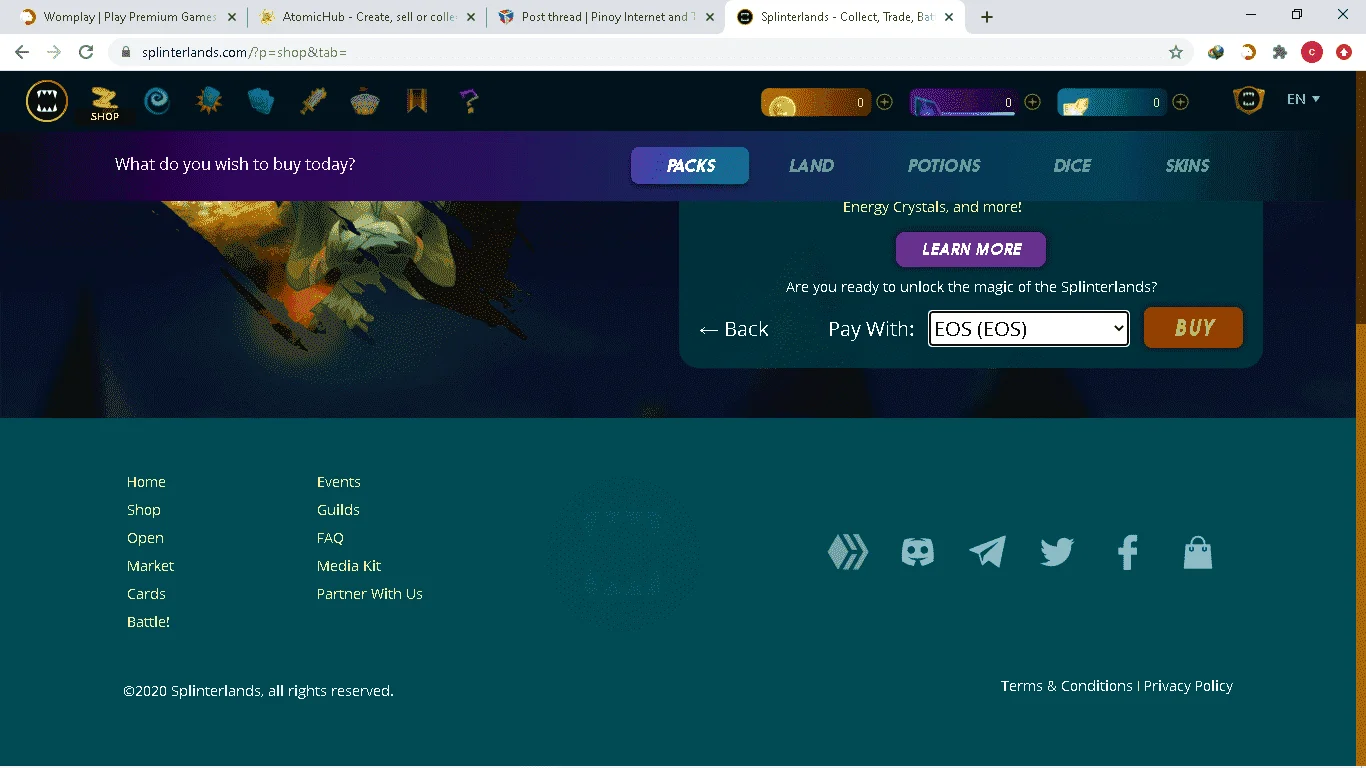Open the Discord social icon in footer

[x=918, y=552]
